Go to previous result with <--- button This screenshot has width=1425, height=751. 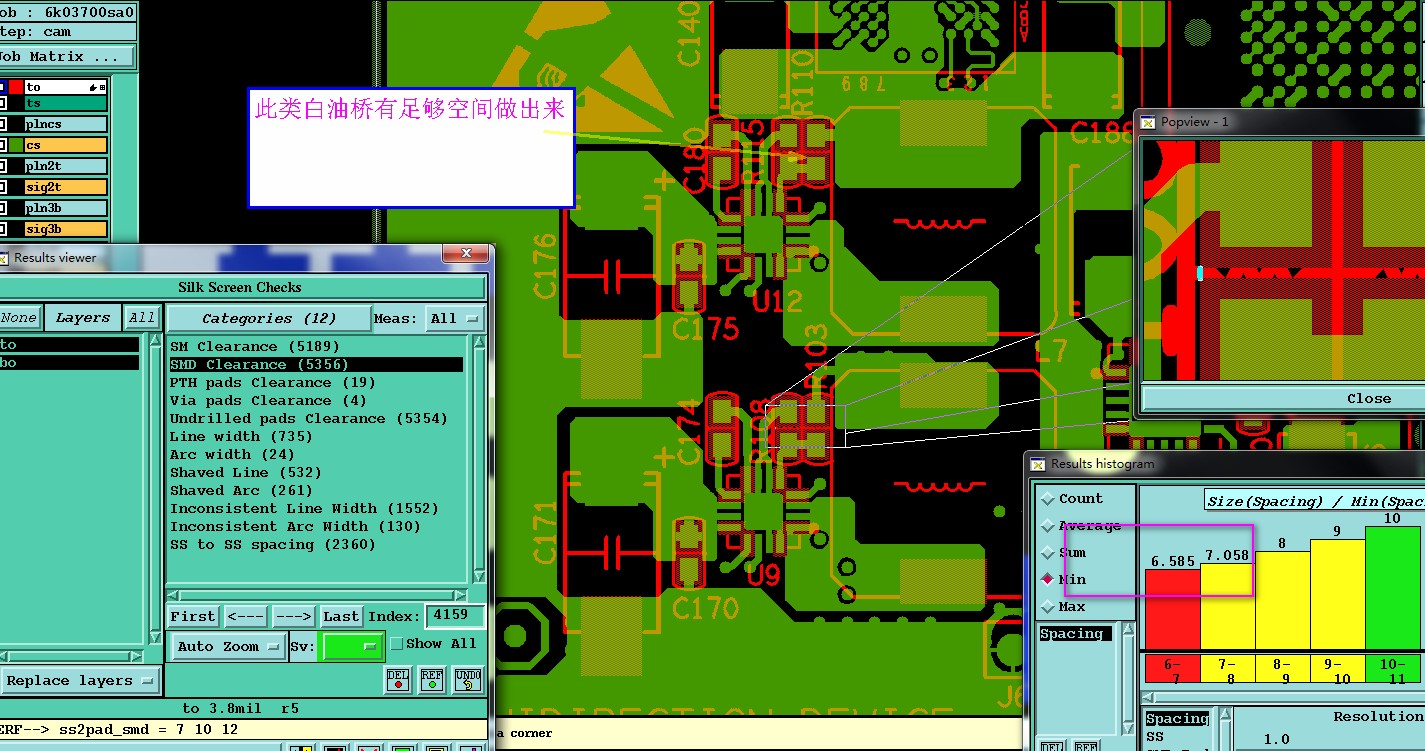245,617
